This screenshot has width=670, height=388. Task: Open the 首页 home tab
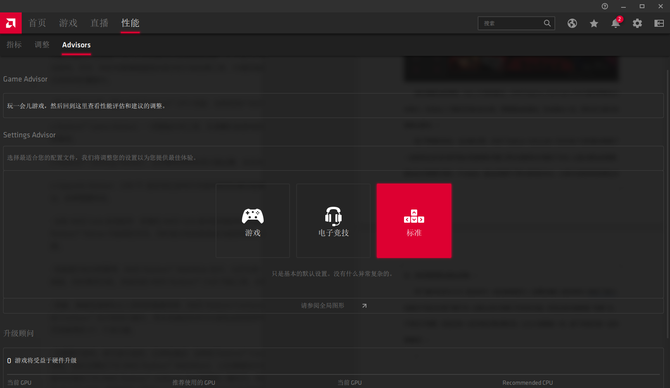(37, 23)
